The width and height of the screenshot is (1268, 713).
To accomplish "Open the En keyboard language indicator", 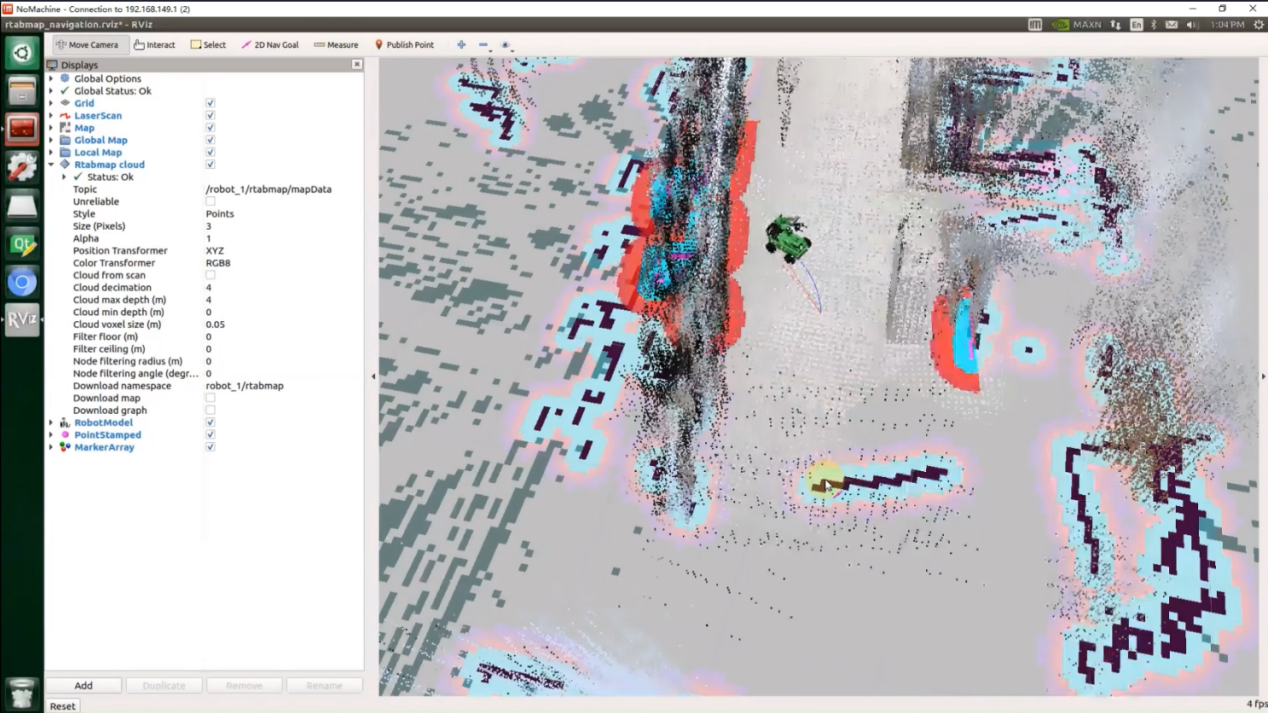I will tap(1136, 25).
